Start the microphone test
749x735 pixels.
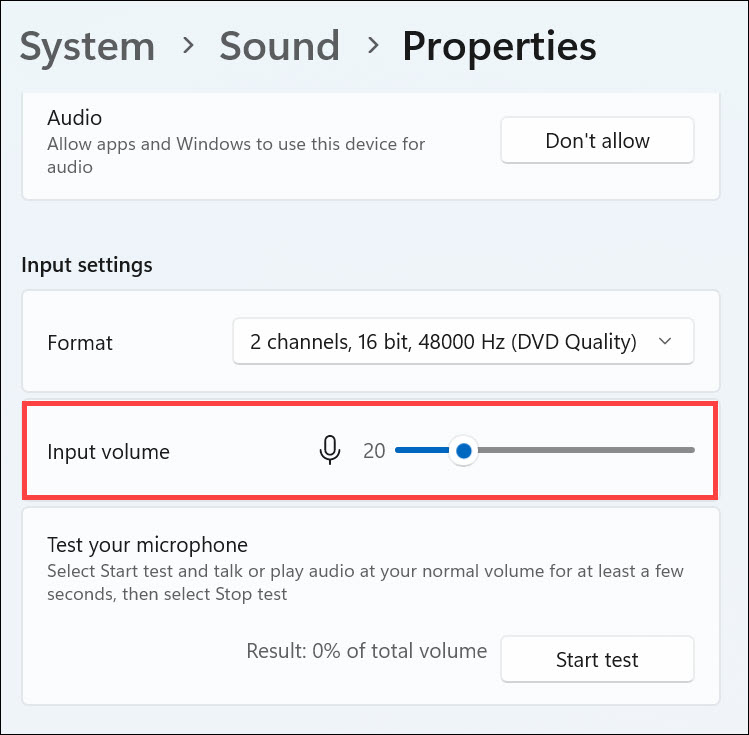(x=597, y=660)
